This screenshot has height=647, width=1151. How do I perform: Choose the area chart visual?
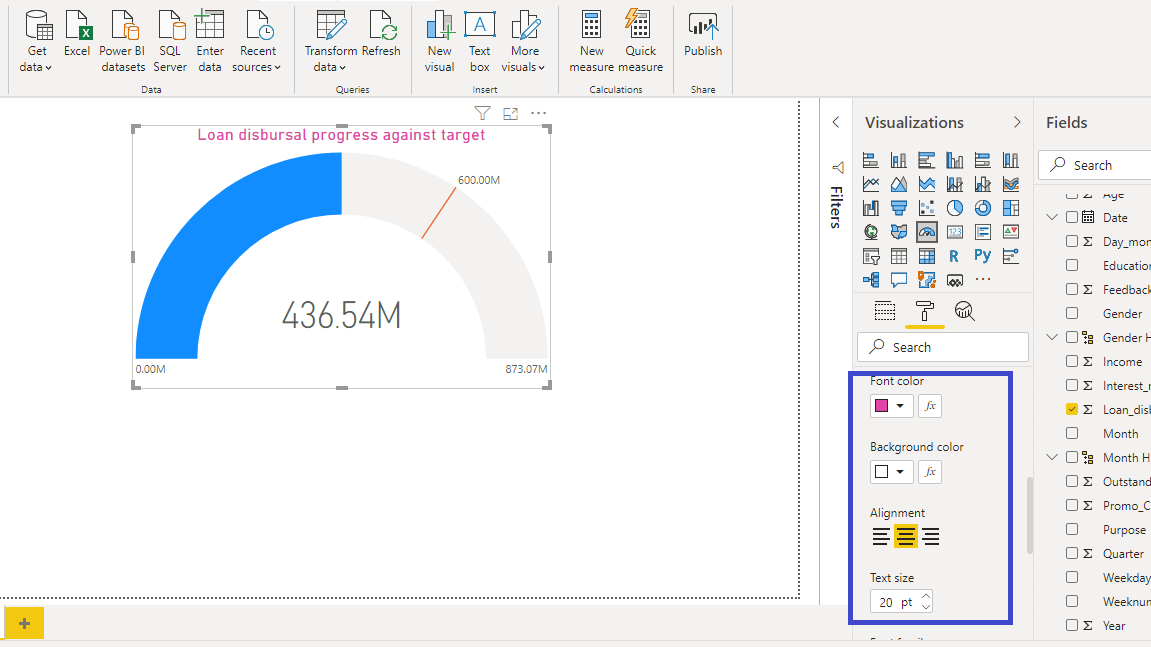pos(898,184)
